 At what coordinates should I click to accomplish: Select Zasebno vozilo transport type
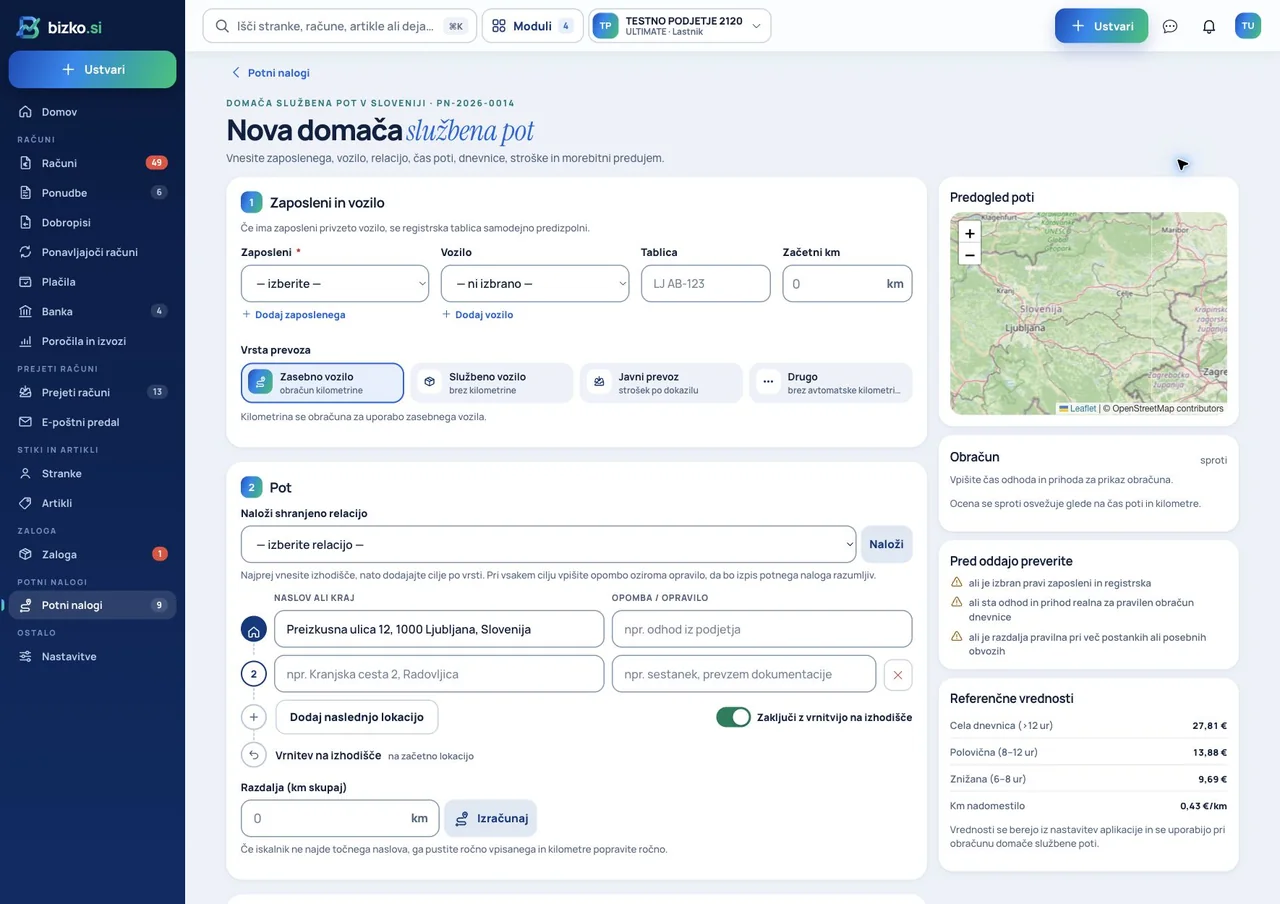(322, 383)
